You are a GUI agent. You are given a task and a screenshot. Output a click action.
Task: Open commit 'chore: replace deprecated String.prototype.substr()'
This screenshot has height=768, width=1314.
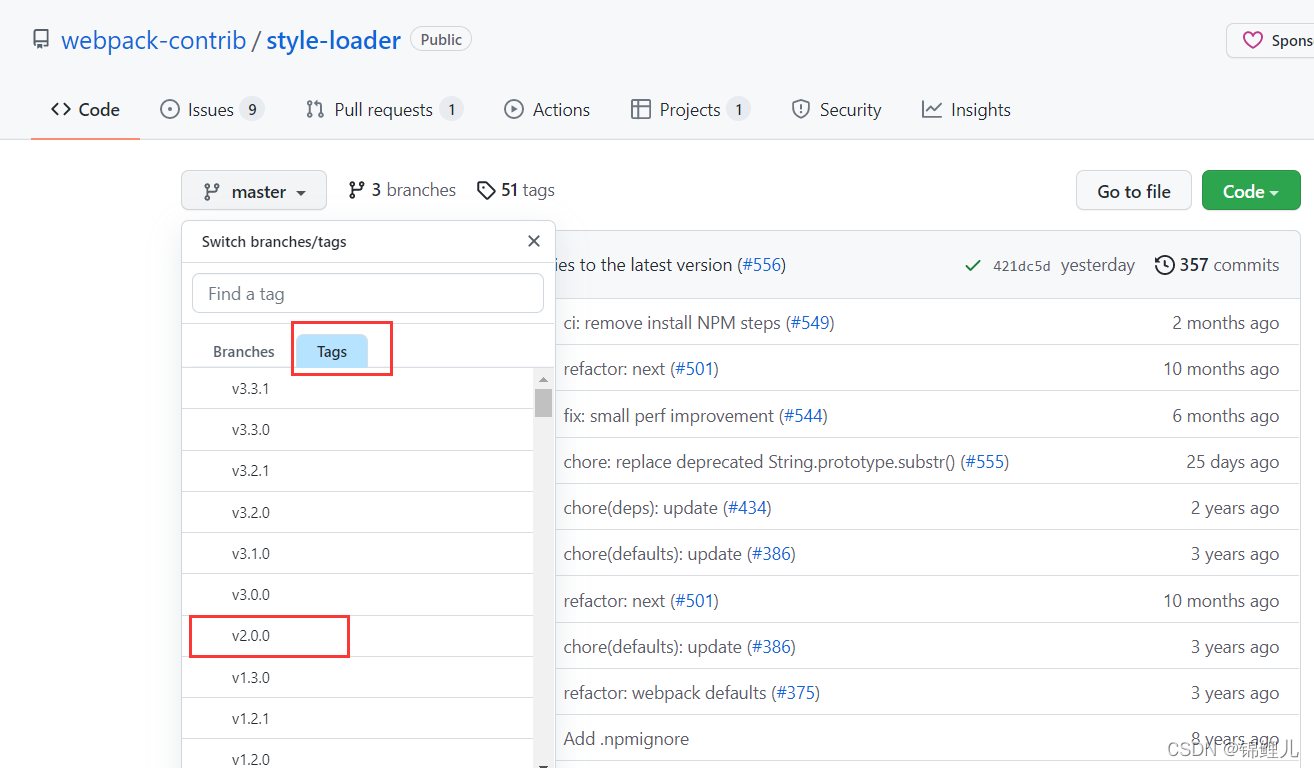pos(759,462)
